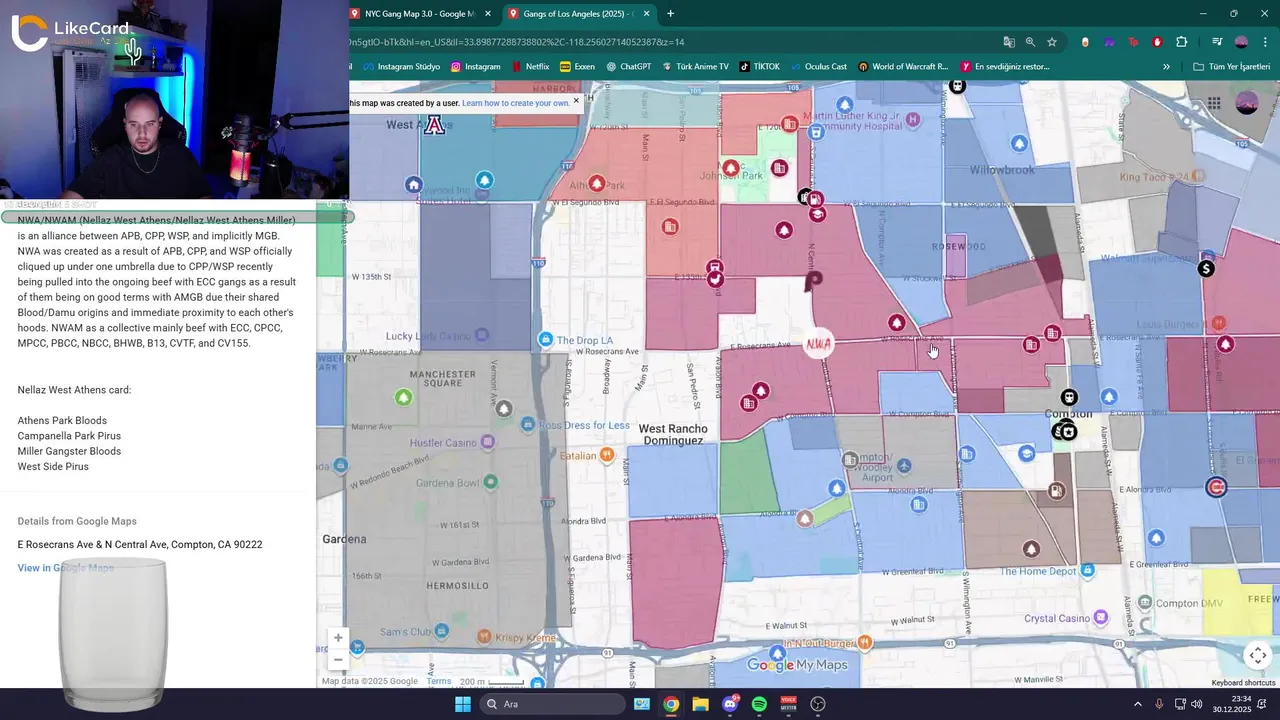This screenshot has height=720, width=1280.
Task: Open the Windows Start menu
Action: coord(462,704)
